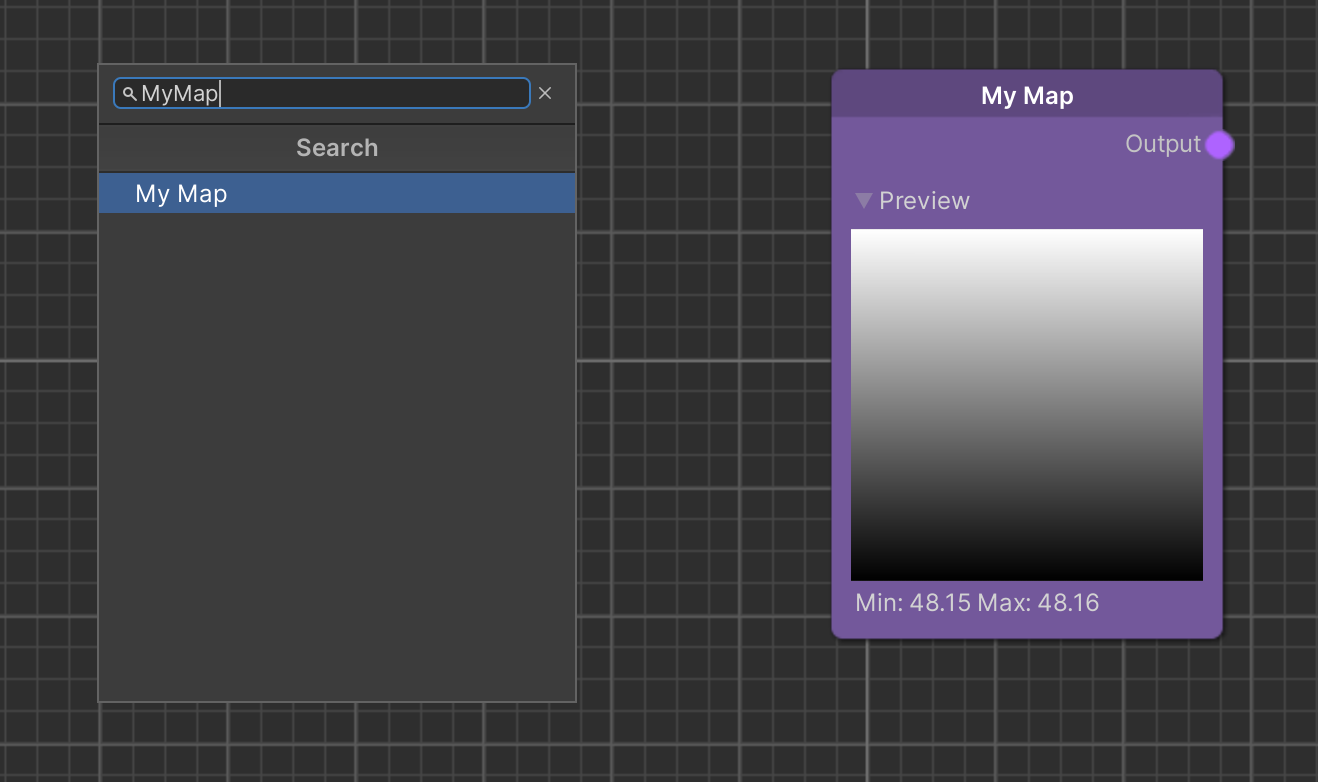Click the Search header in the popup

[x=337, y=148]
